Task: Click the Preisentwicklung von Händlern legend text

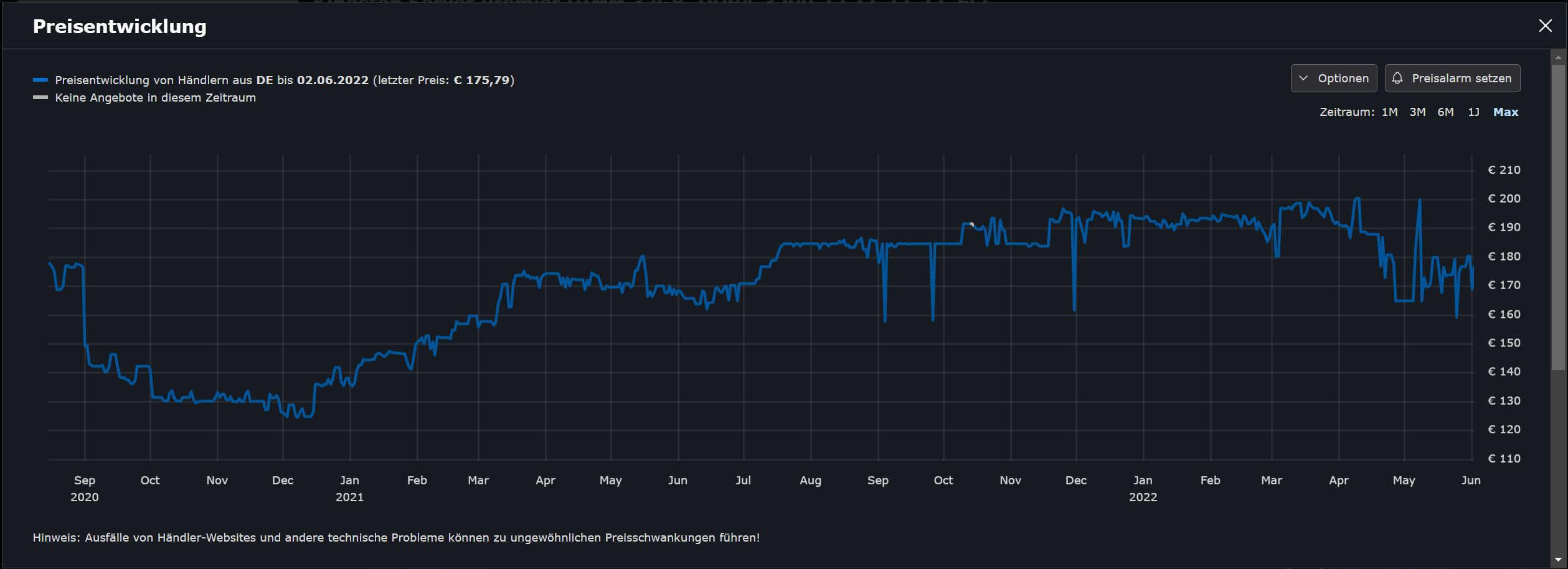Action: point(285,80)
